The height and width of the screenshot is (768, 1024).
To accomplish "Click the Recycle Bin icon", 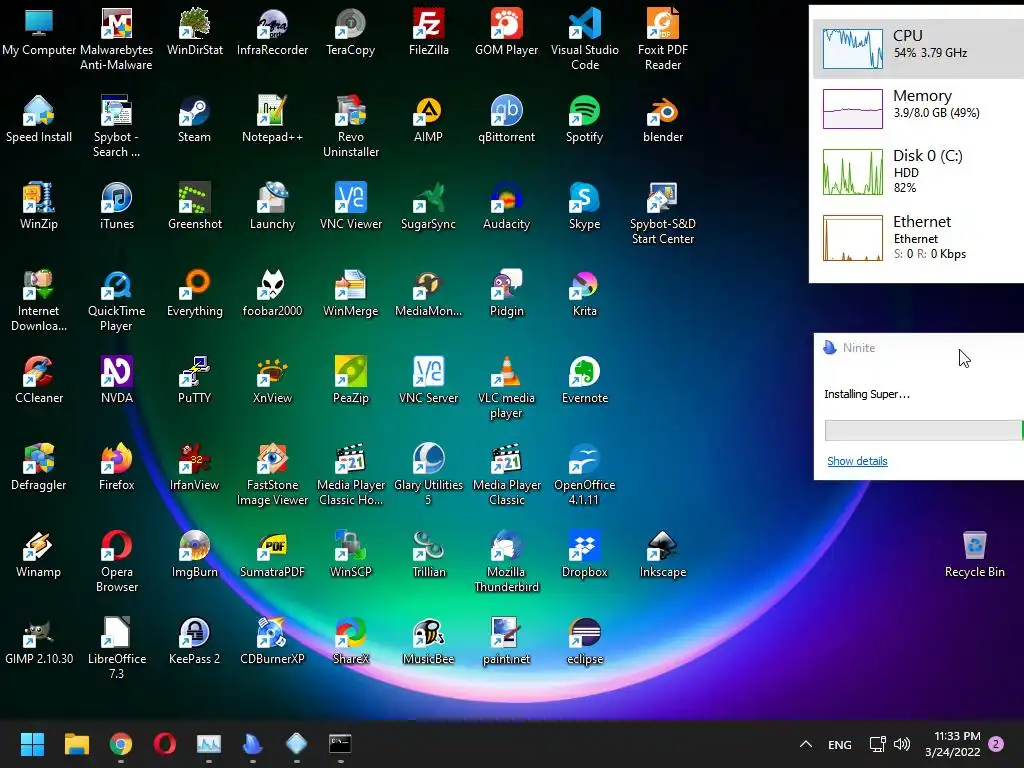I will point(975,554).
